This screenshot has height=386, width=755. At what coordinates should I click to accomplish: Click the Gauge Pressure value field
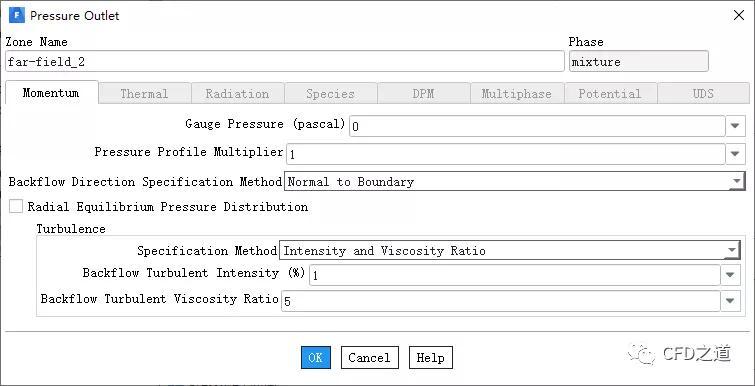click(537, 126)
